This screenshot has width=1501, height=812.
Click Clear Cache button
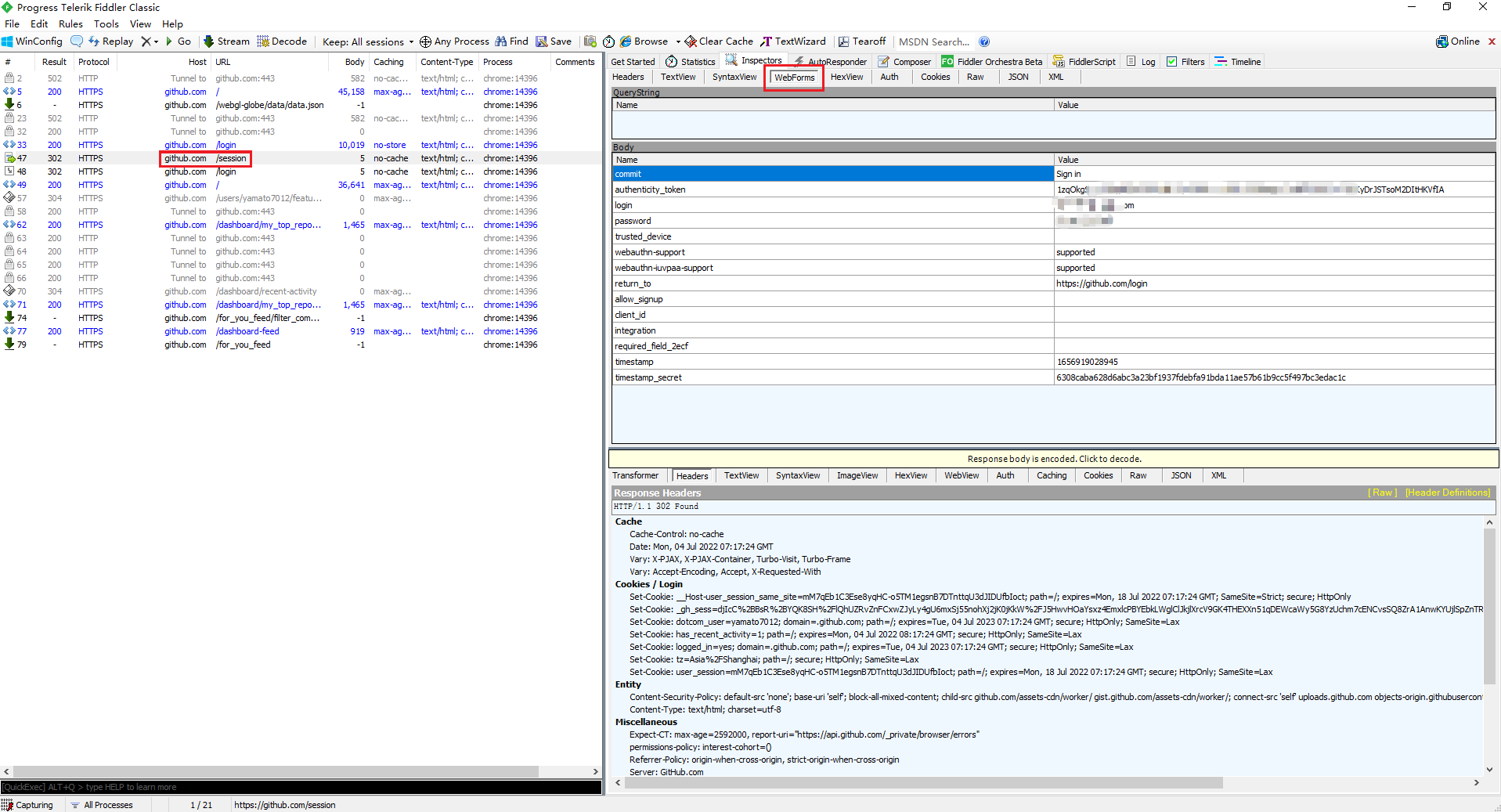[719, 42]
